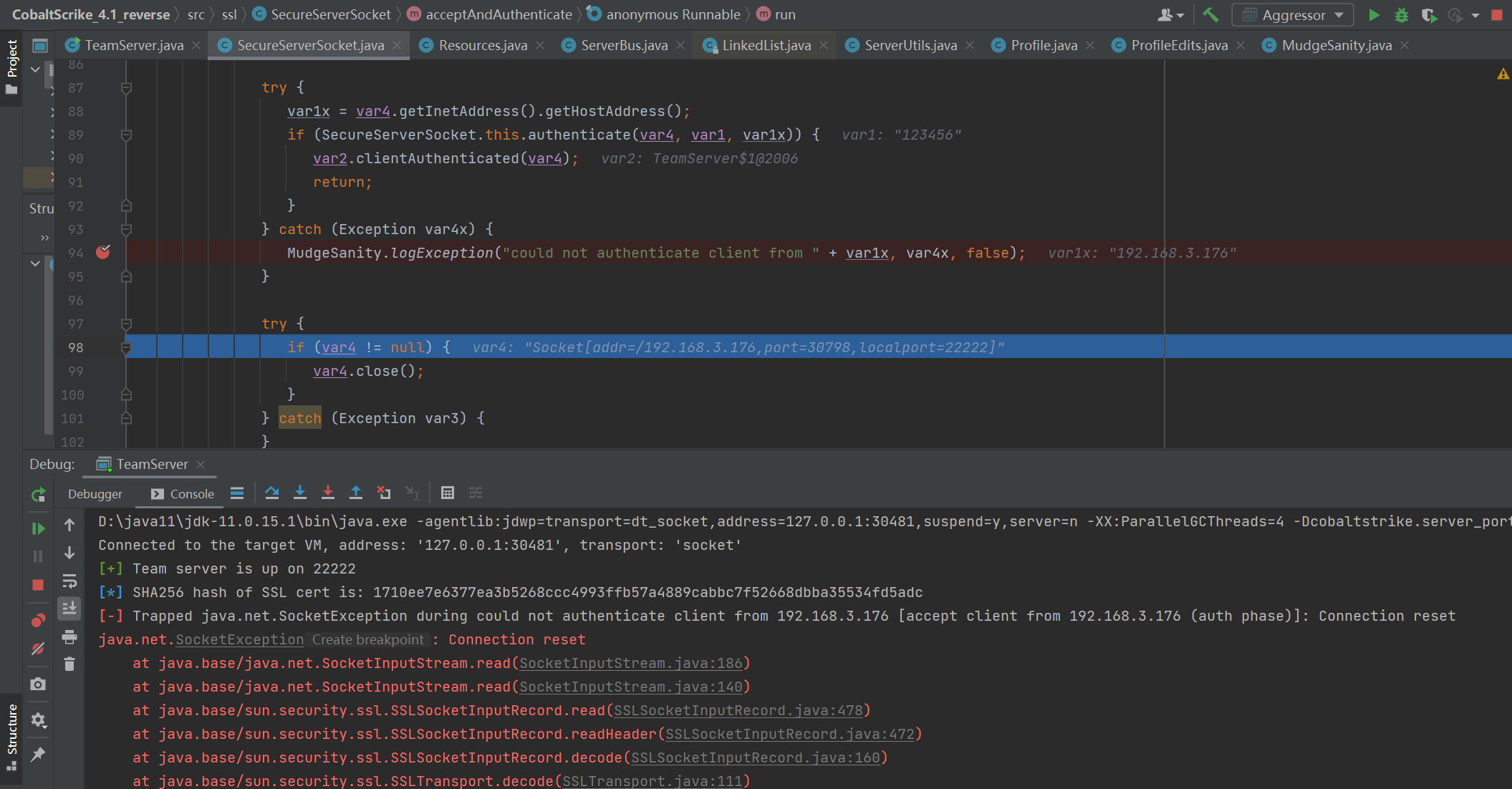Image resolution: width=1512 pixels, height=789 pixels.
Task: Console down arrow next stack frame
Action: click(x=69, y=553)
